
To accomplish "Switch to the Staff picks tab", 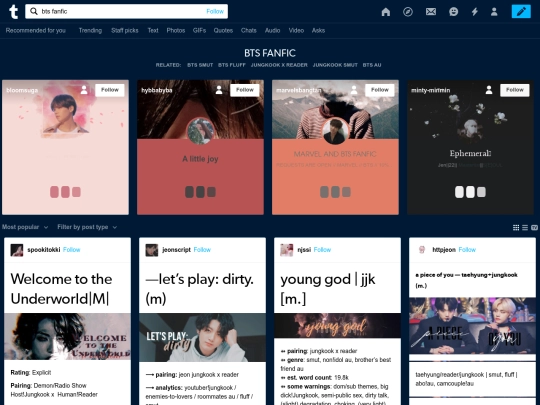I will [125, 30].
